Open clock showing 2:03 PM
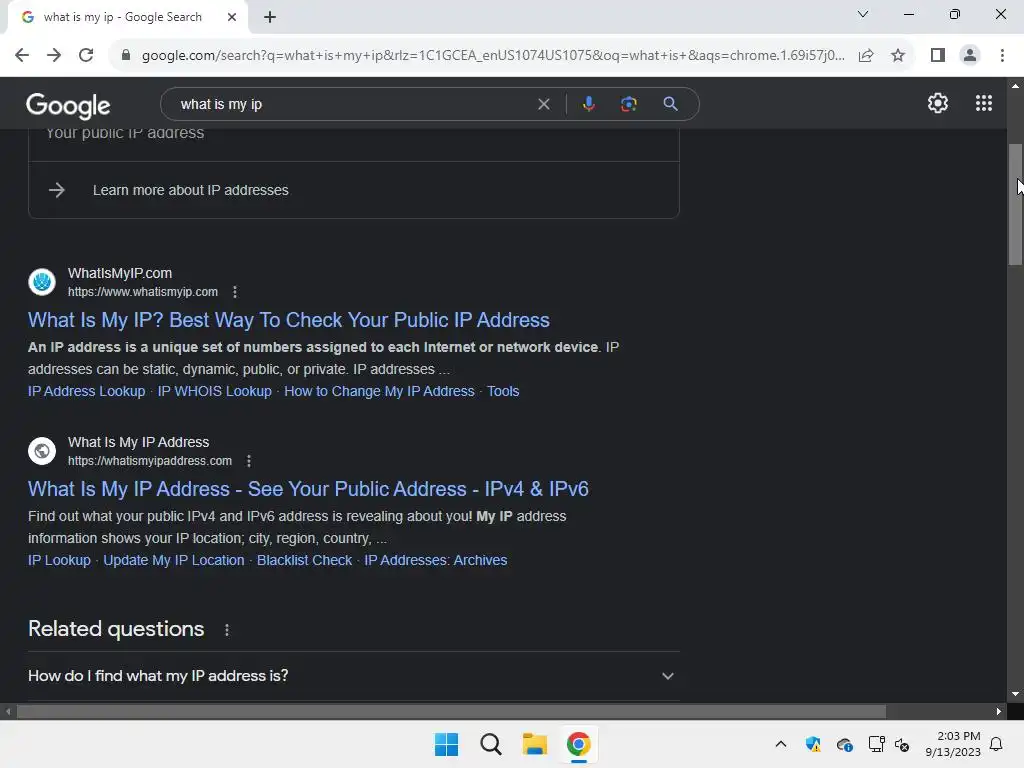Screen dimensions: 1024x768 click(x=953, y=744)
